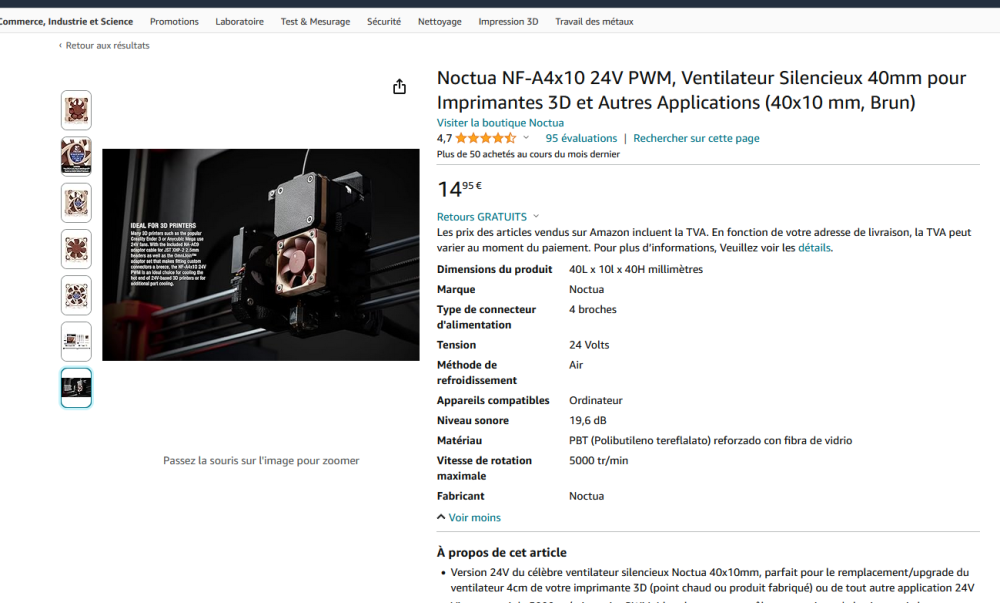Open the Laboratoire menu item
Screen dimensions: 1000x603
[x=239, y=22]
